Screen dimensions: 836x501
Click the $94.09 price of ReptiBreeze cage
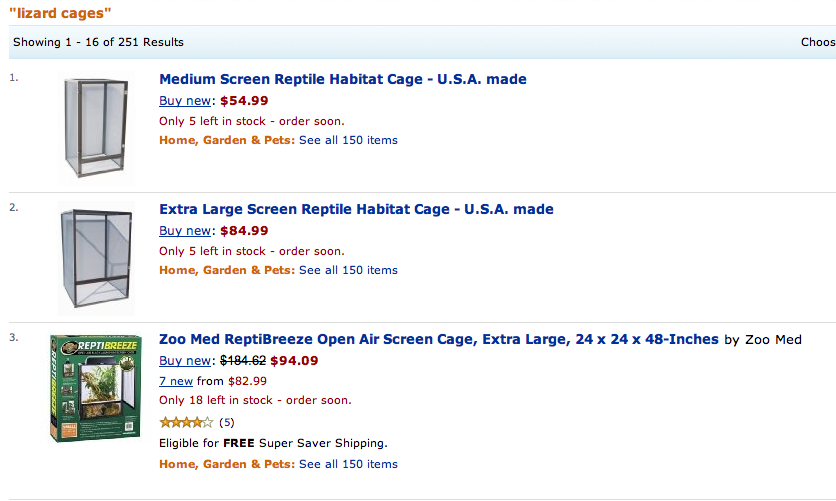294,361
